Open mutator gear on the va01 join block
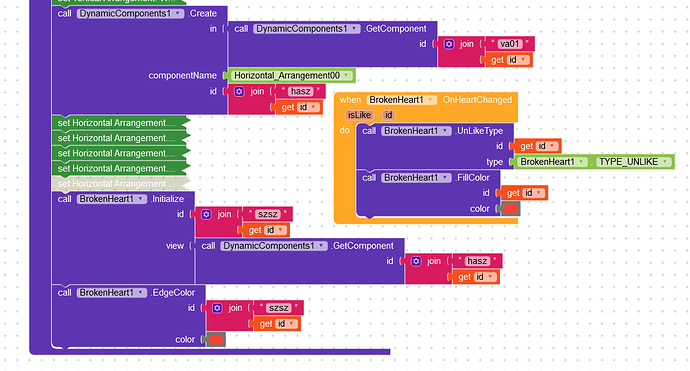 (449, 44)
